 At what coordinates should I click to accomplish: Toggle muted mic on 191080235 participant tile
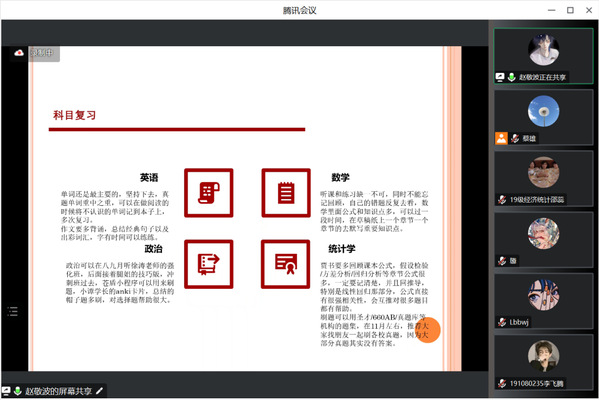coord(502,383)
